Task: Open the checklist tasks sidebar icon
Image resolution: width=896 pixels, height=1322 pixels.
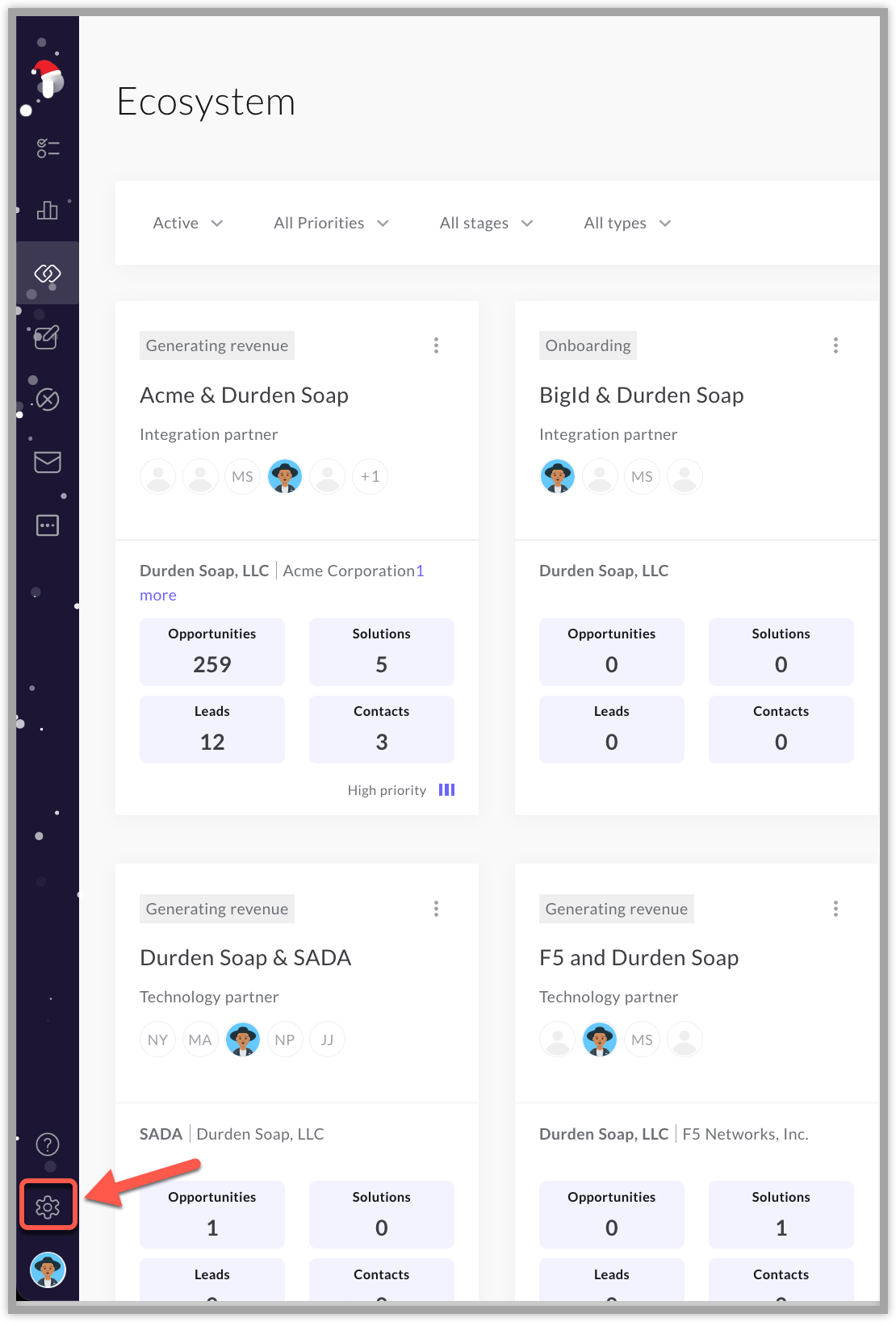Action: pyautogui.click(x=48, y=148)
